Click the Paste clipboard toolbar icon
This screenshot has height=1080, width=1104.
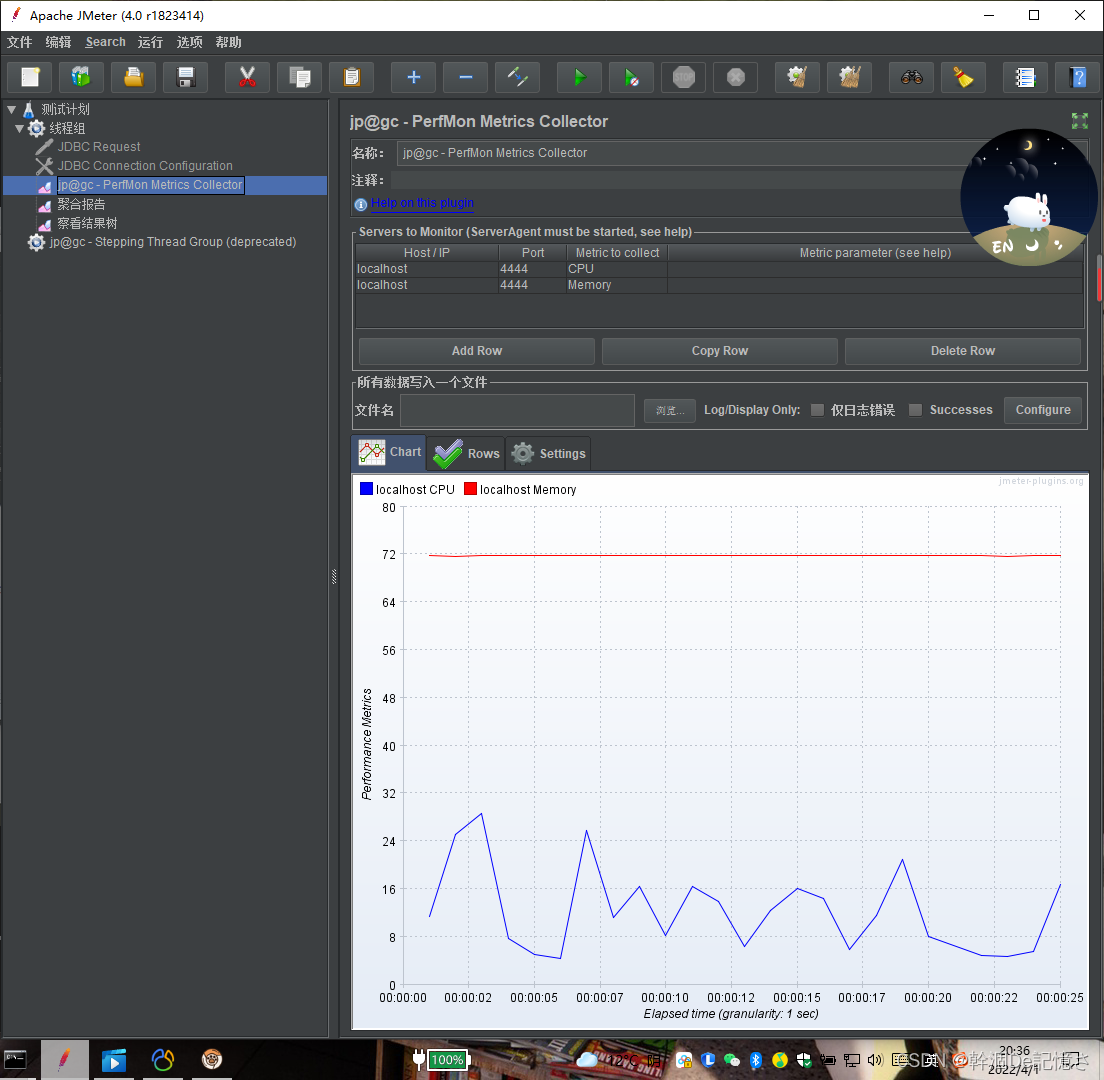351,77
